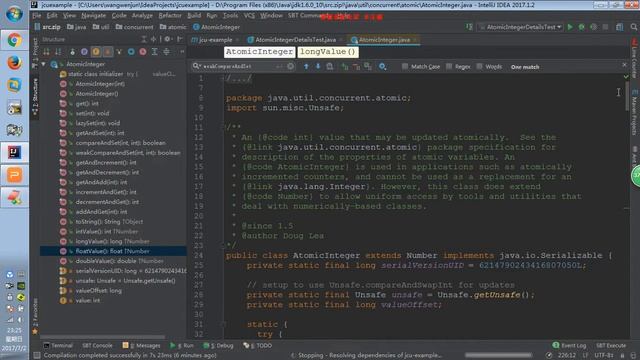640x360 pixels.
Task: Open Firefox from Windows taskbar
Action: tap(14, 63)
